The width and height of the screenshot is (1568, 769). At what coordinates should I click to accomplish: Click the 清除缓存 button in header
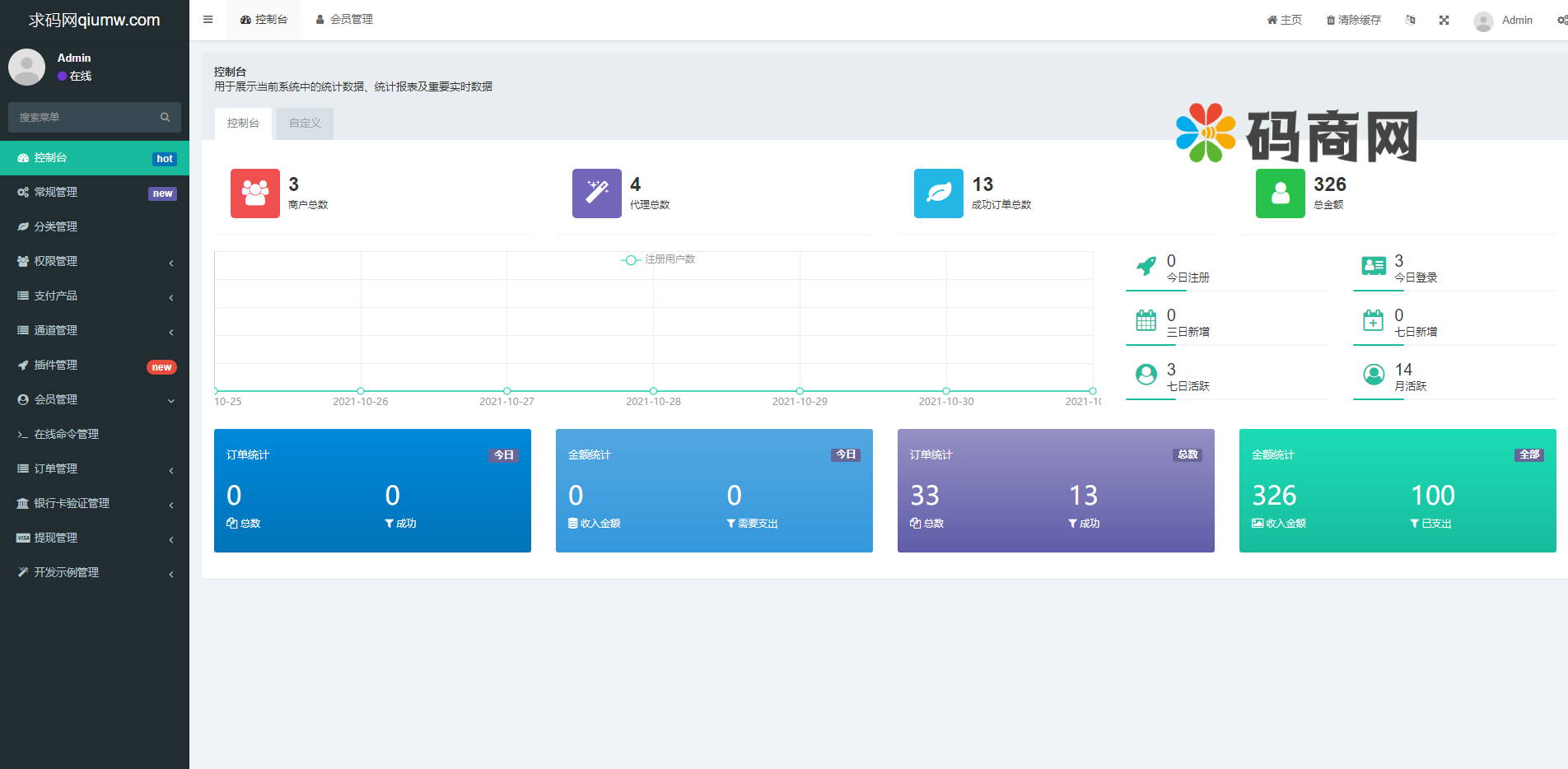point(1353,21)
